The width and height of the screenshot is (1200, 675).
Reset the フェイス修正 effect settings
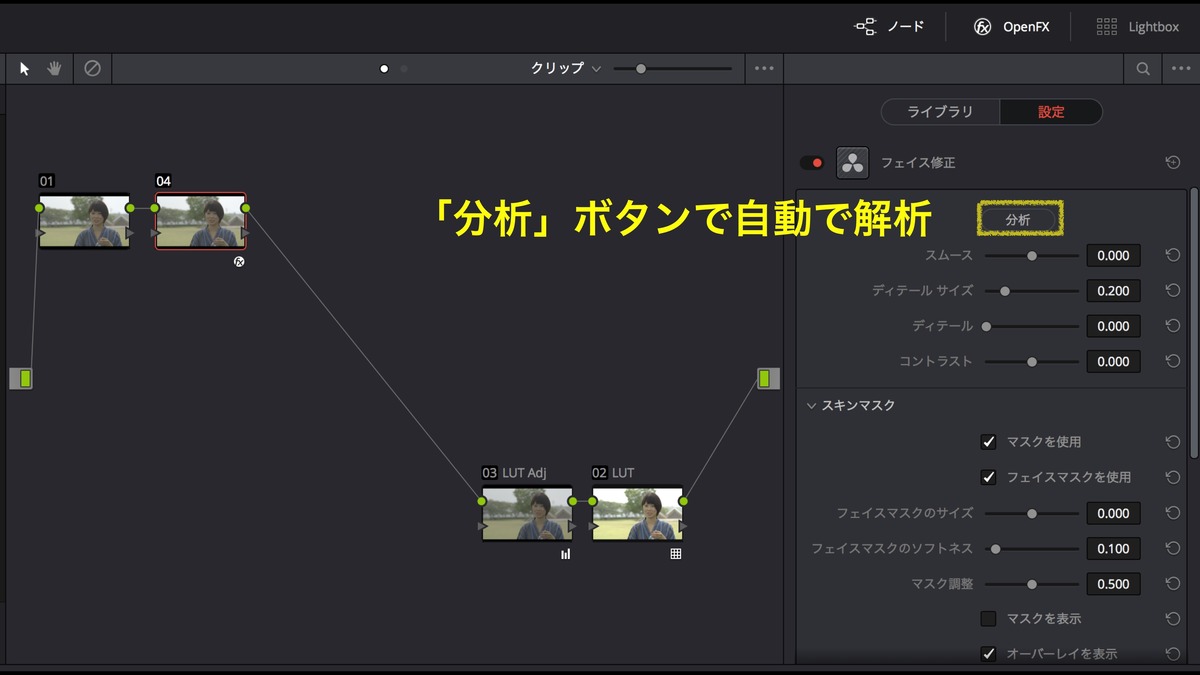pyautogui.click(x=1173, y=162)
